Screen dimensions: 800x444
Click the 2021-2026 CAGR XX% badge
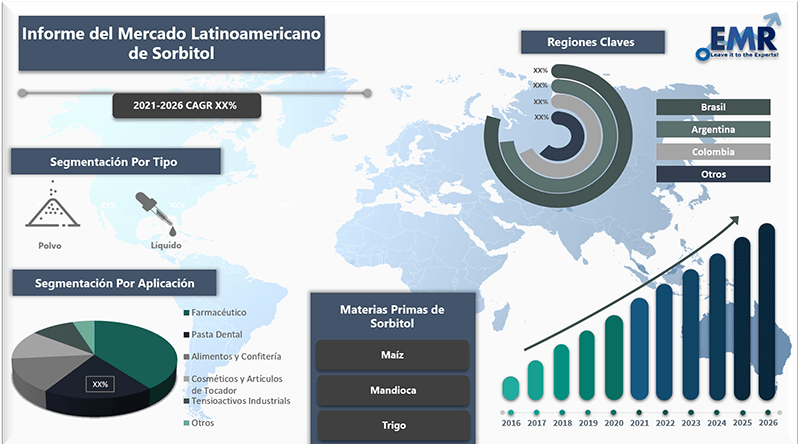184,103
